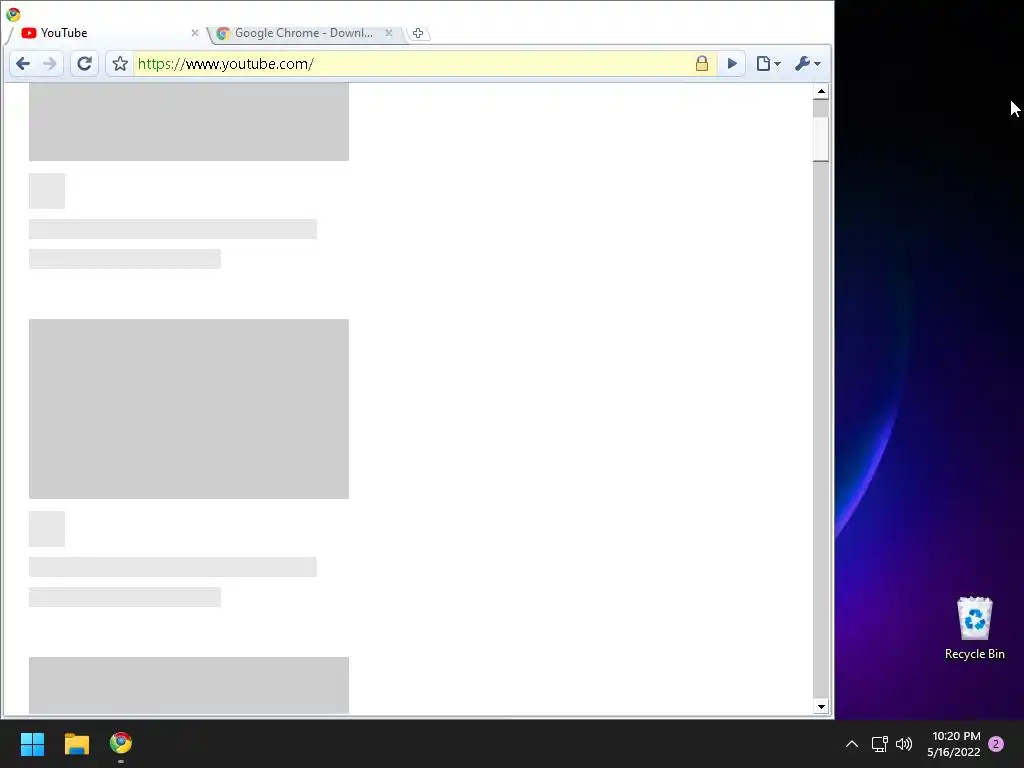Click the padlock security icon
Image resolution: width=1024 pixels, height=768 pixels.
pyautogui.click(x=702, y=63)
